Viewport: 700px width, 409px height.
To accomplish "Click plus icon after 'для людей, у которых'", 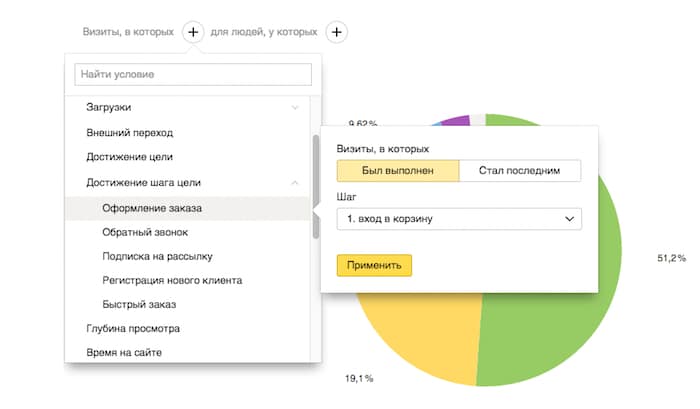I will 337,32.
